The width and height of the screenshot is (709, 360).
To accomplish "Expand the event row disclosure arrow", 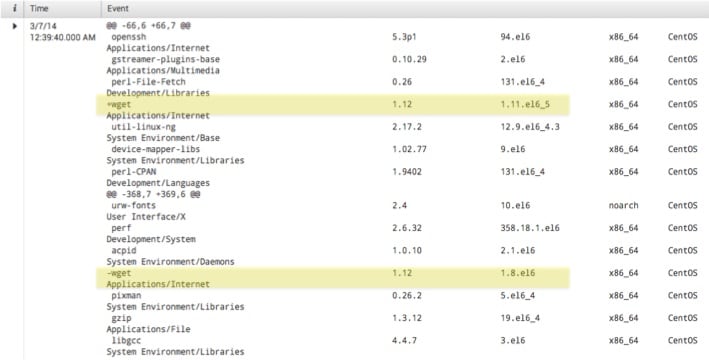I will [x=14, y=26].
